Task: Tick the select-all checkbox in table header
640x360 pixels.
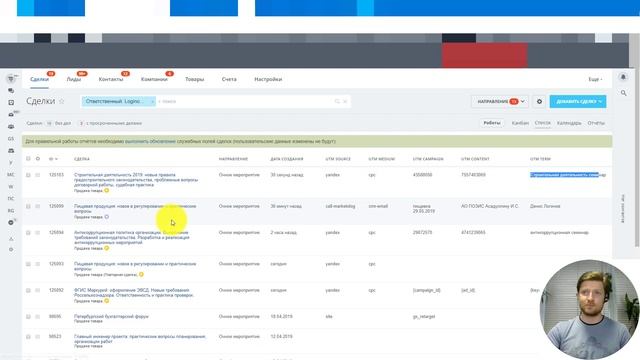Action: (x=28, y=159)
